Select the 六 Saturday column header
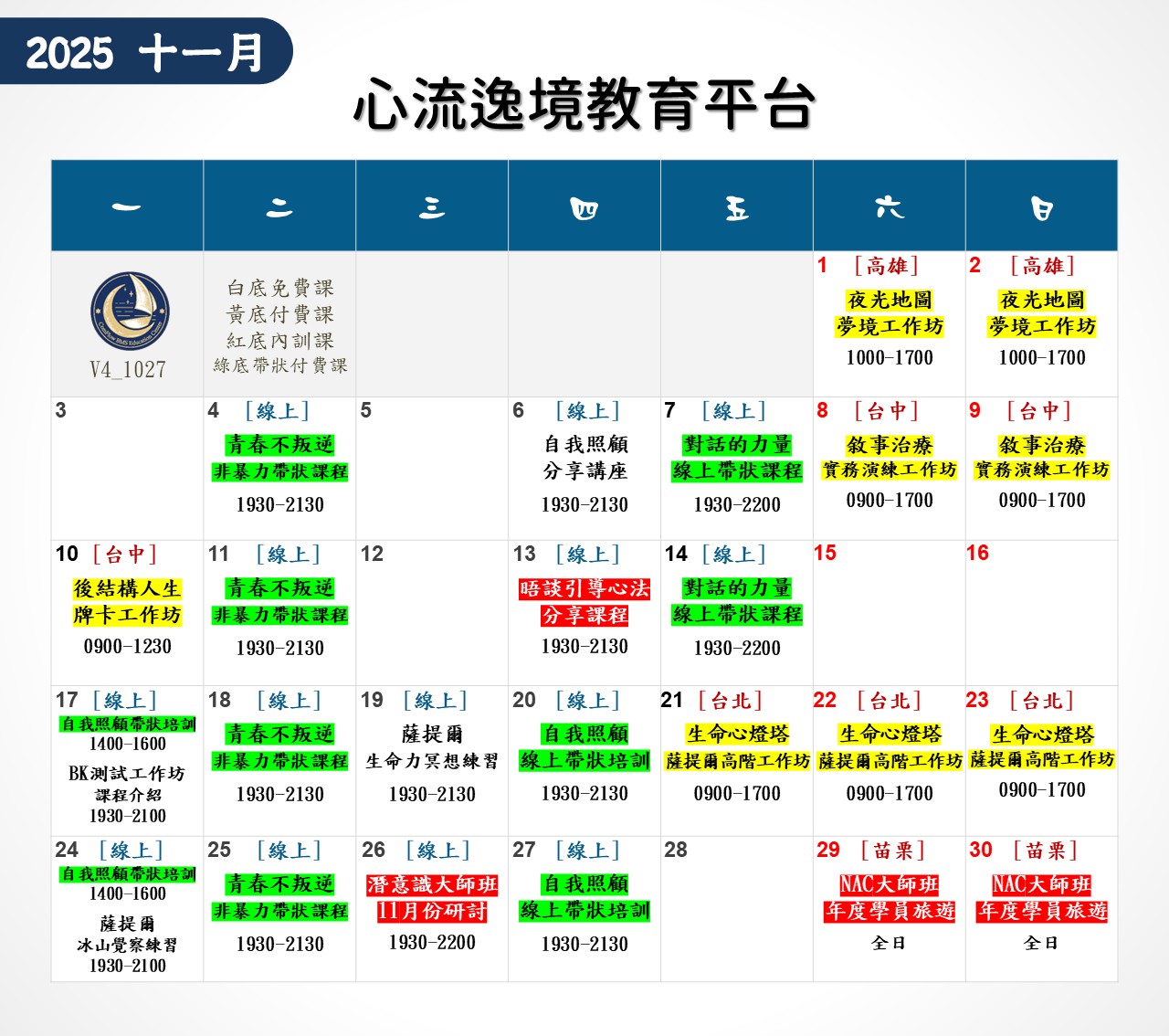This screenshot has height=1036, width=1169. coord(889,206)
